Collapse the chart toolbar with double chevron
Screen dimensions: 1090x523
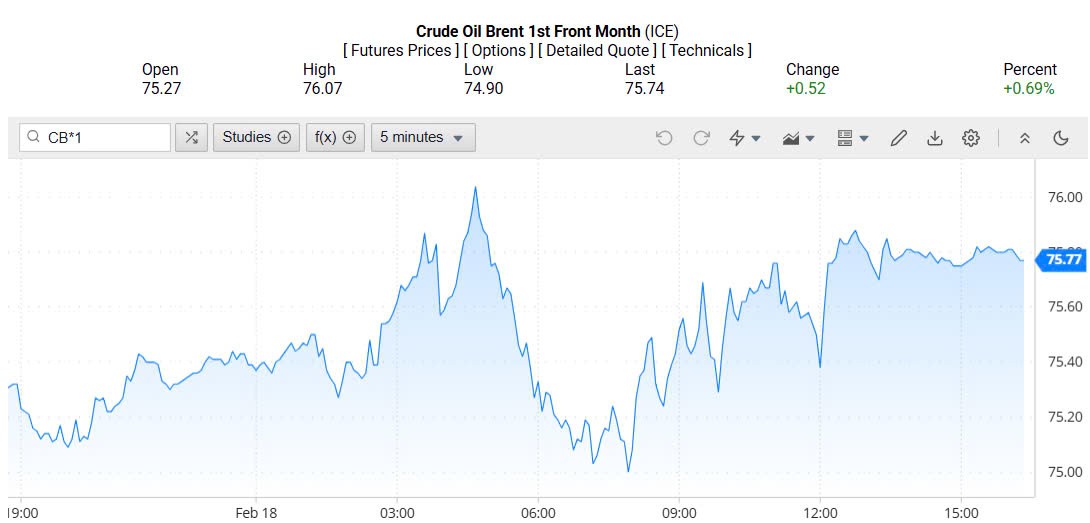point(1024,138)
